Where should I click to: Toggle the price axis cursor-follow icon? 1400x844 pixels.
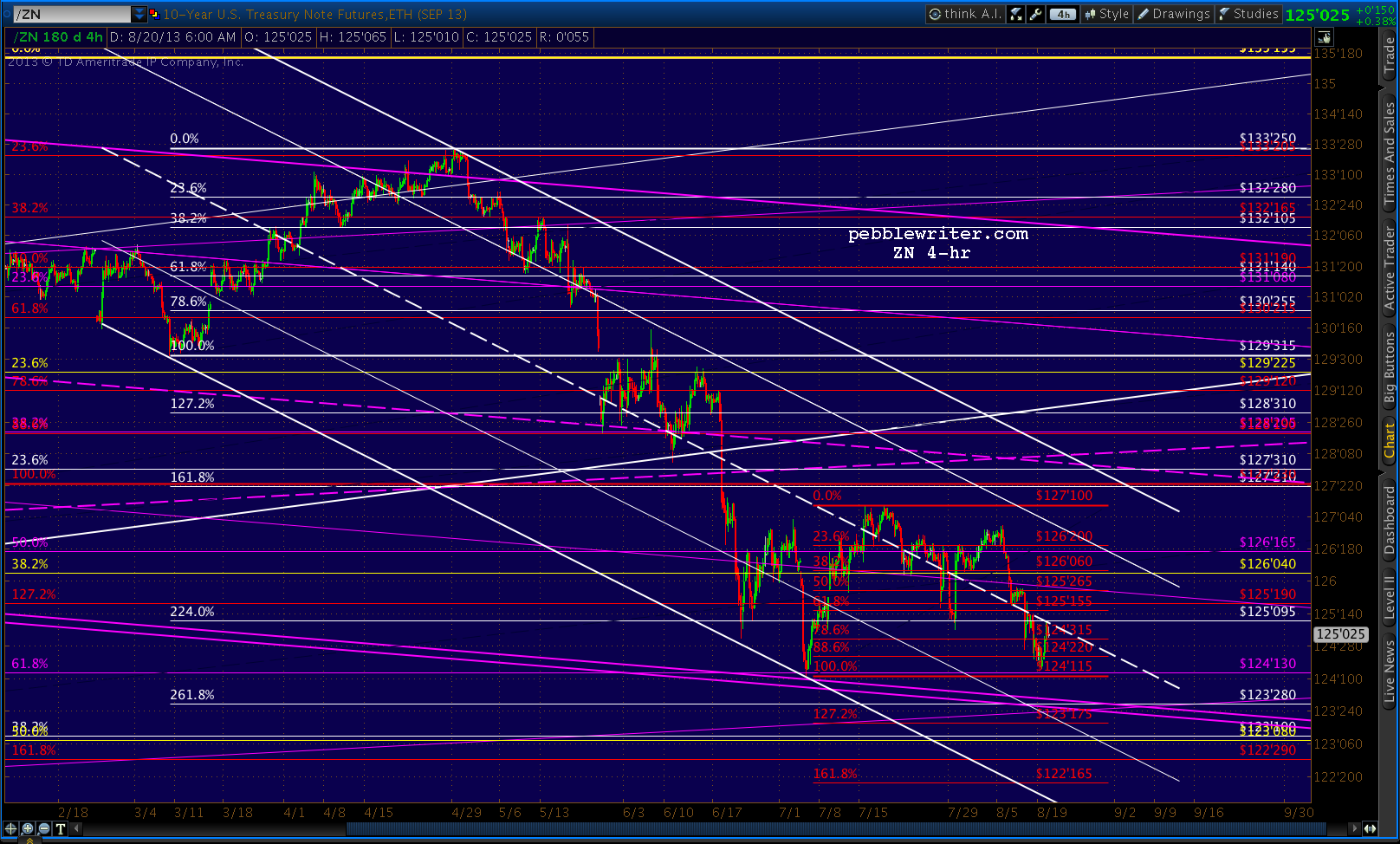click(1323, 37)
